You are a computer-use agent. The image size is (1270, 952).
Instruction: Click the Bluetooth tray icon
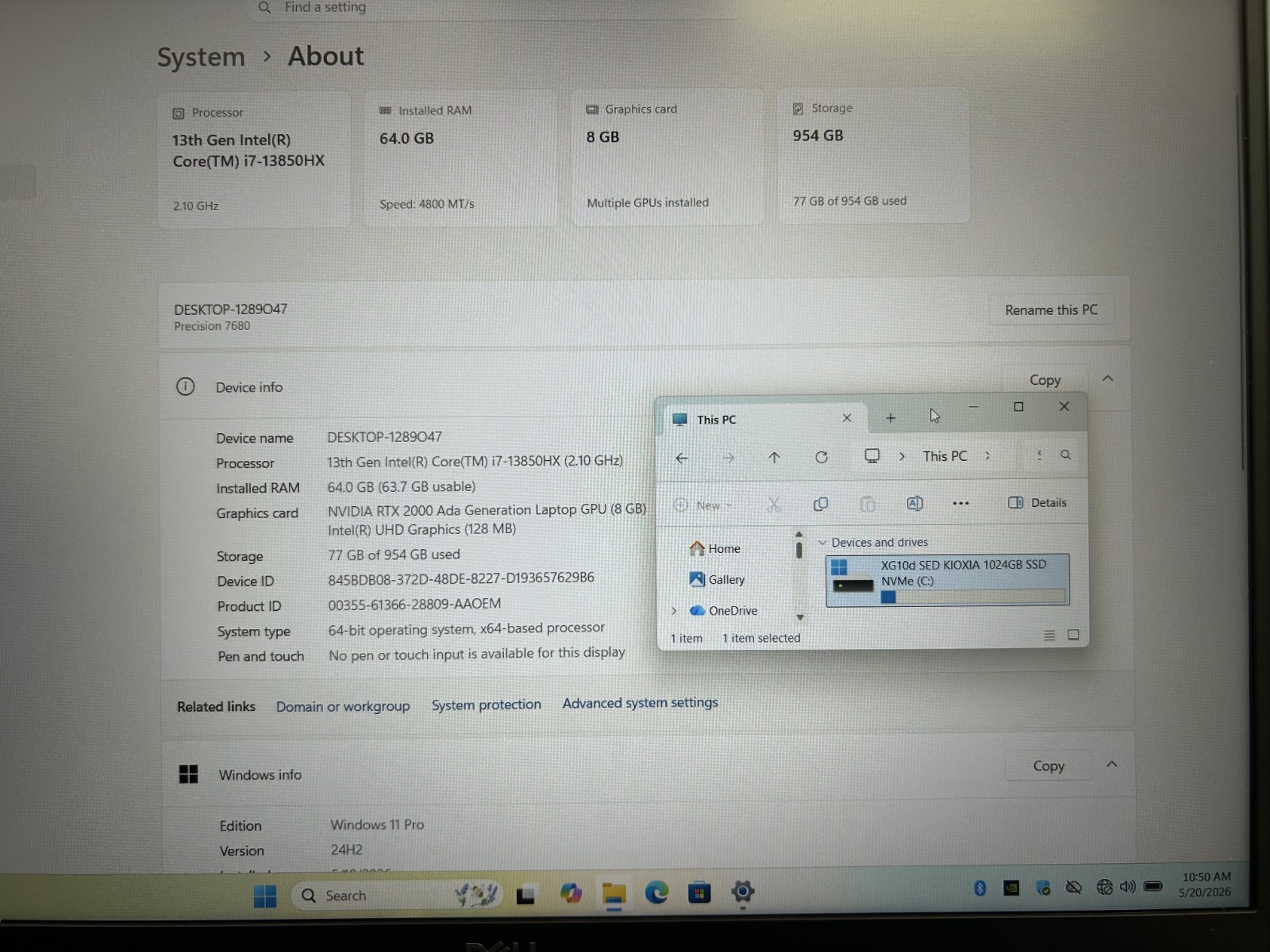(x=980, y=888)
